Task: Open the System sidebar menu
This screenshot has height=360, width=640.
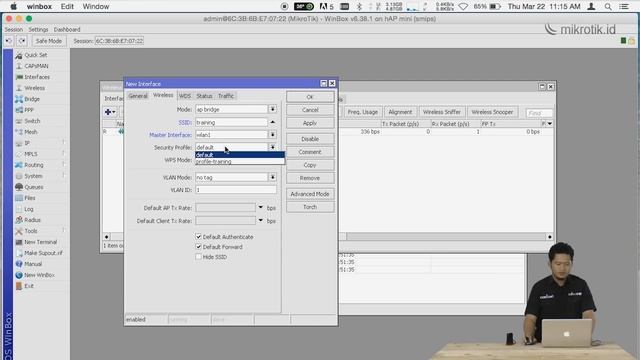Action: 33,176
